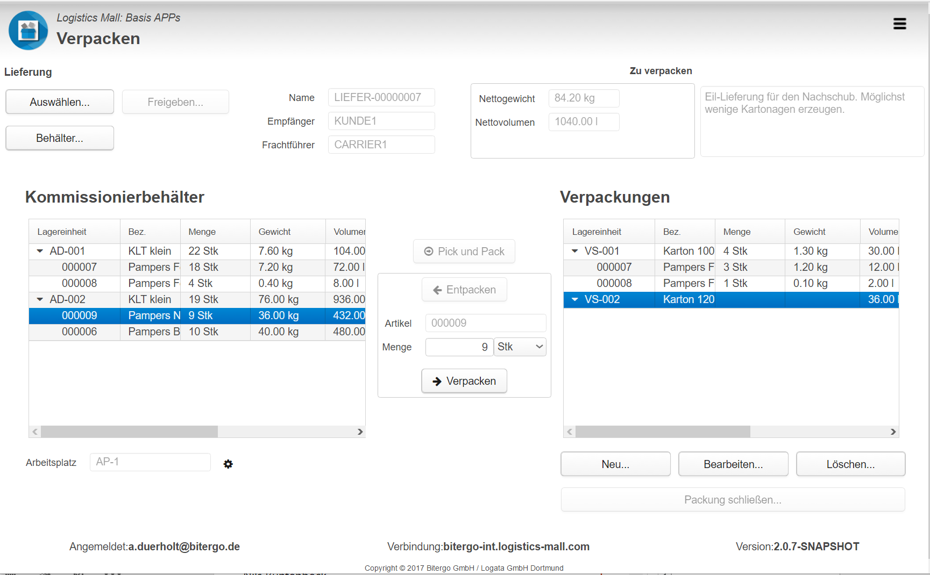Click Verpackungen scrollbar left arrow
Screen dimensions: 930x575
tap(569, 431)
